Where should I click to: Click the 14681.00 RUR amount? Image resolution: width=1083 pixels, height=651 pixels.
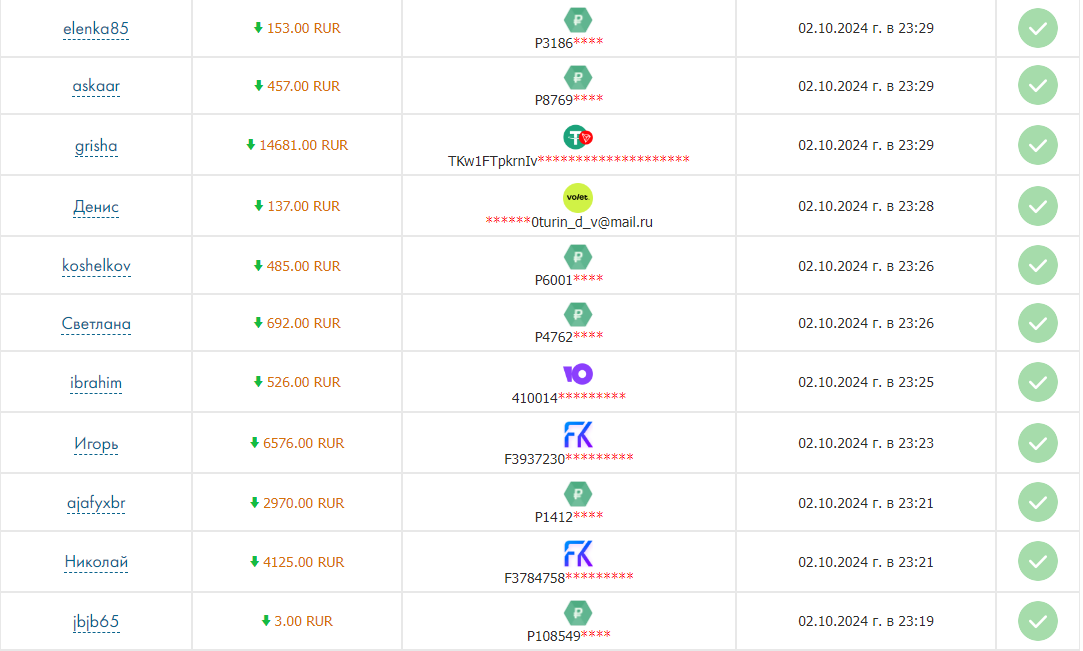pos(303,145)
